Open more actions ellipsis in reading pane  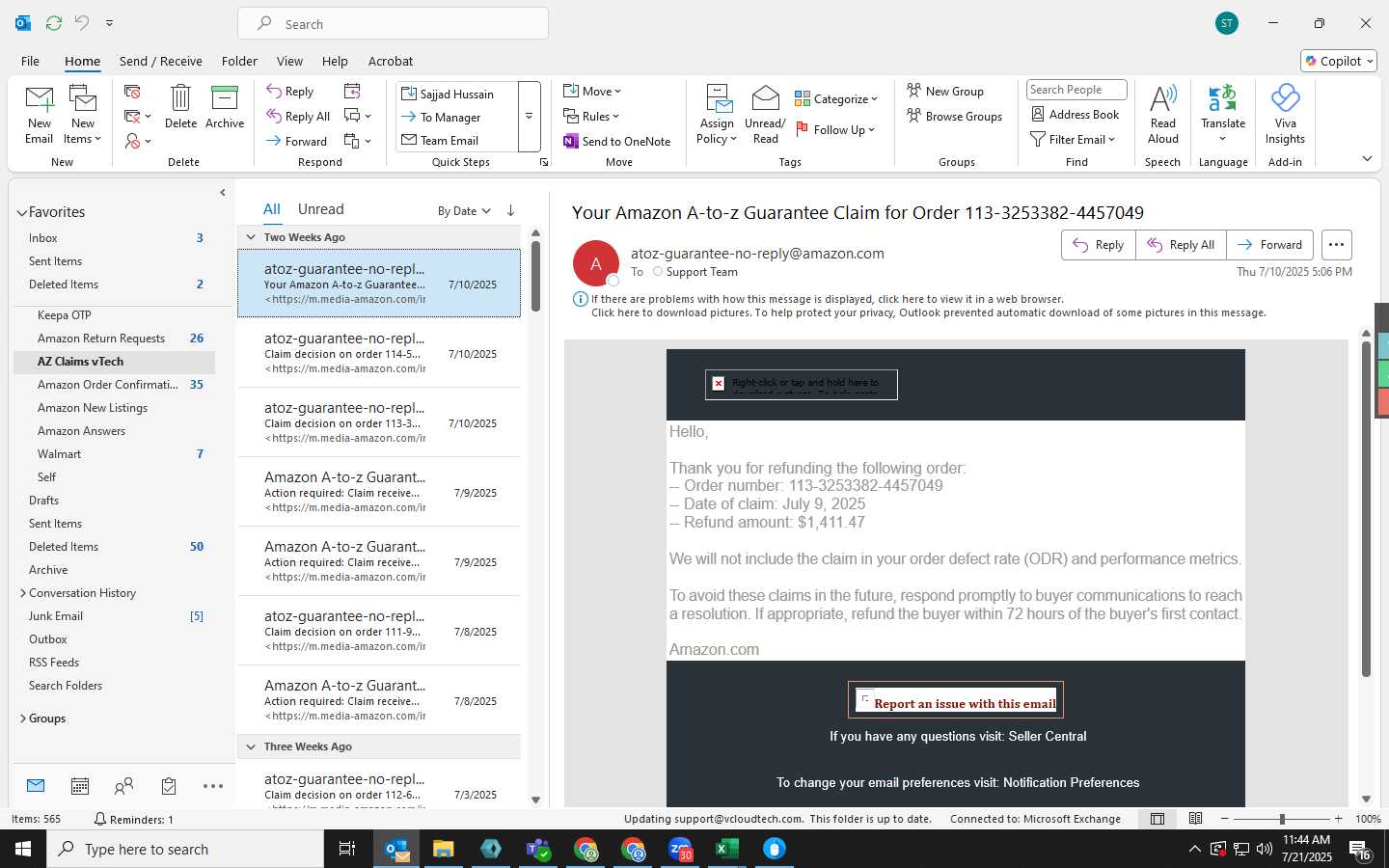coord(1336,245)
